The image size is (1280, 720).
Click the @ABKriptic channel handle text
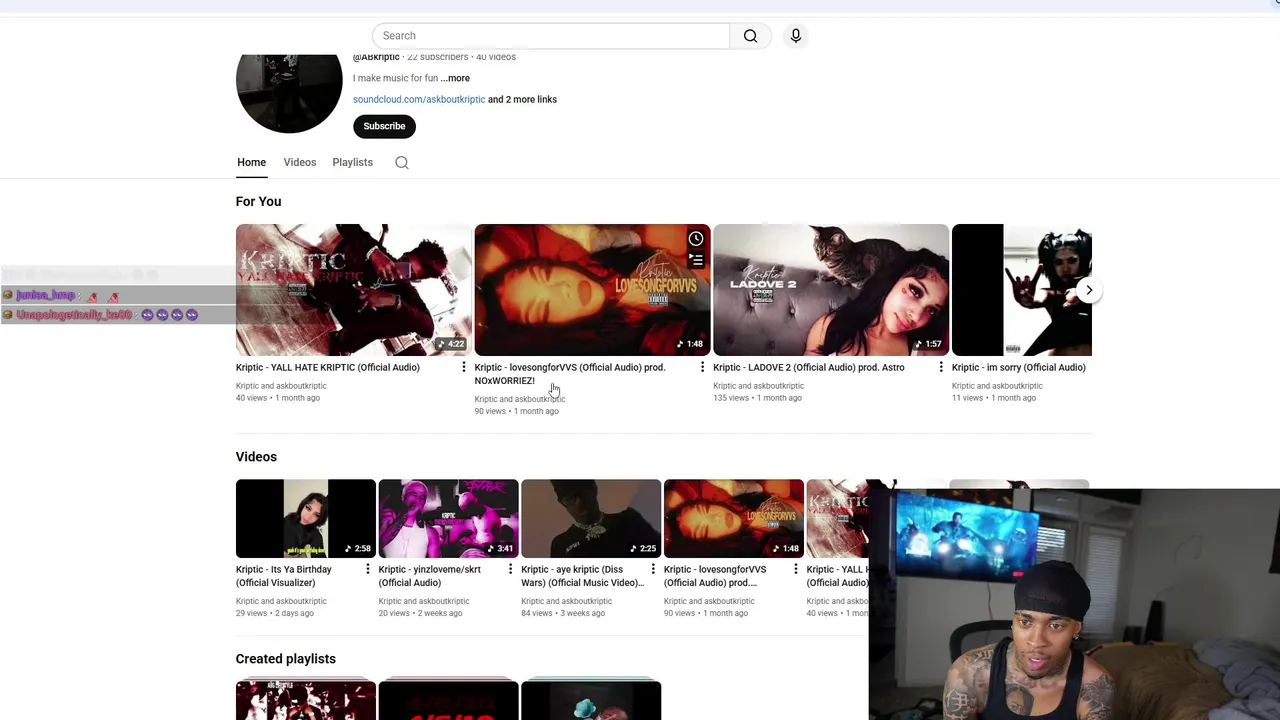[376, 57]
